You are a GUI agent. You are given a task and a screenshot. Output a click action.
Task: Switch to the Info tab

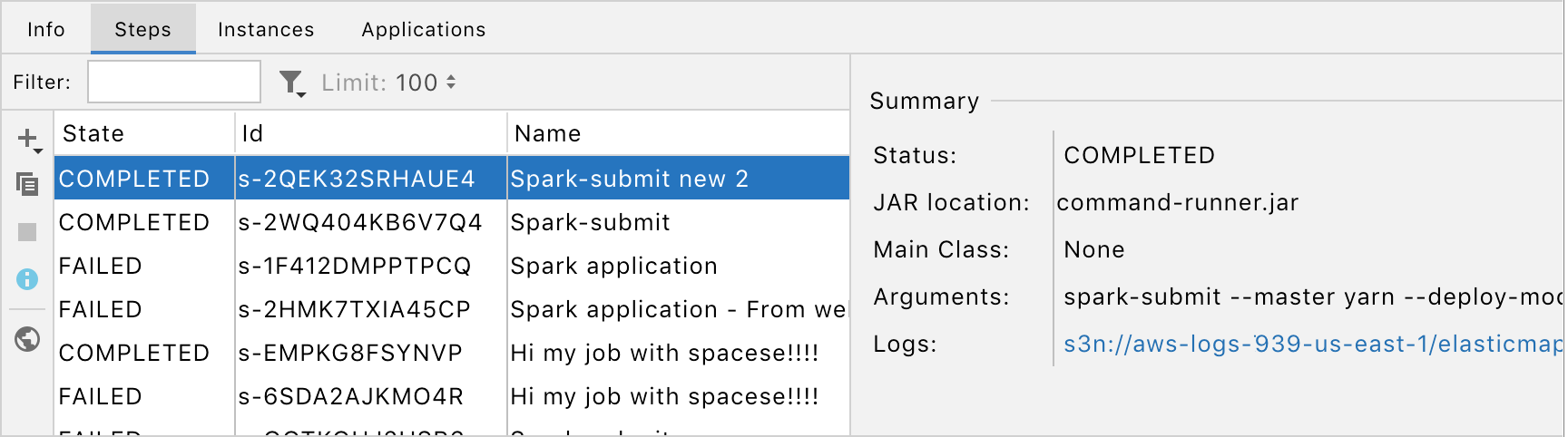[x=46, y=29]
